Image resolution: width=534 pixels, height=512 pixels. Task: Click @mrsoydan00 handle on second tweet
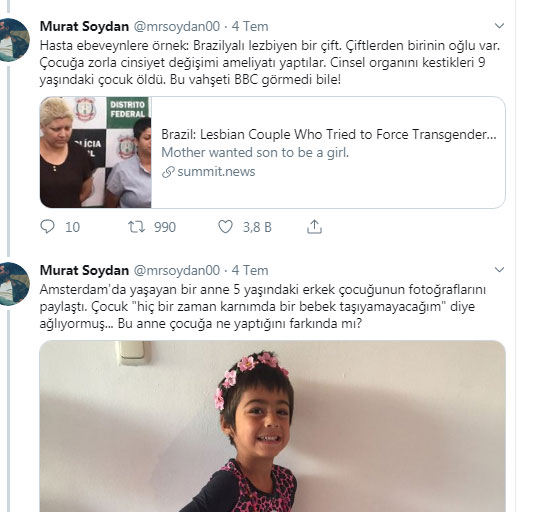coord(176,270)
